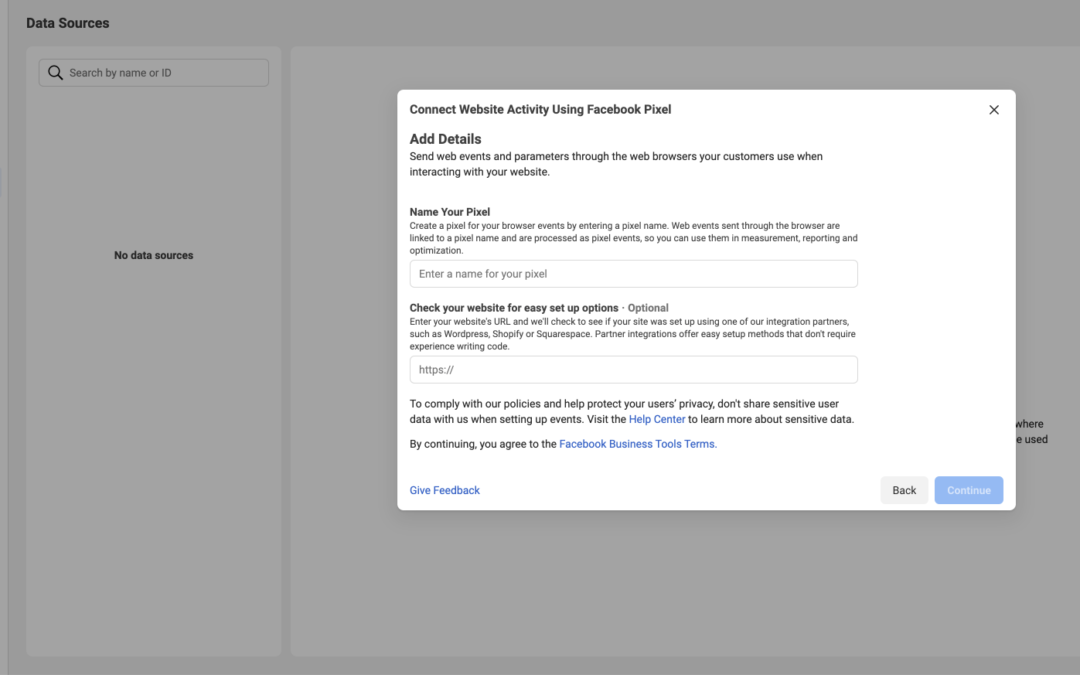Open Facebook Business Tools Terms link

click(x=638, y=444)
